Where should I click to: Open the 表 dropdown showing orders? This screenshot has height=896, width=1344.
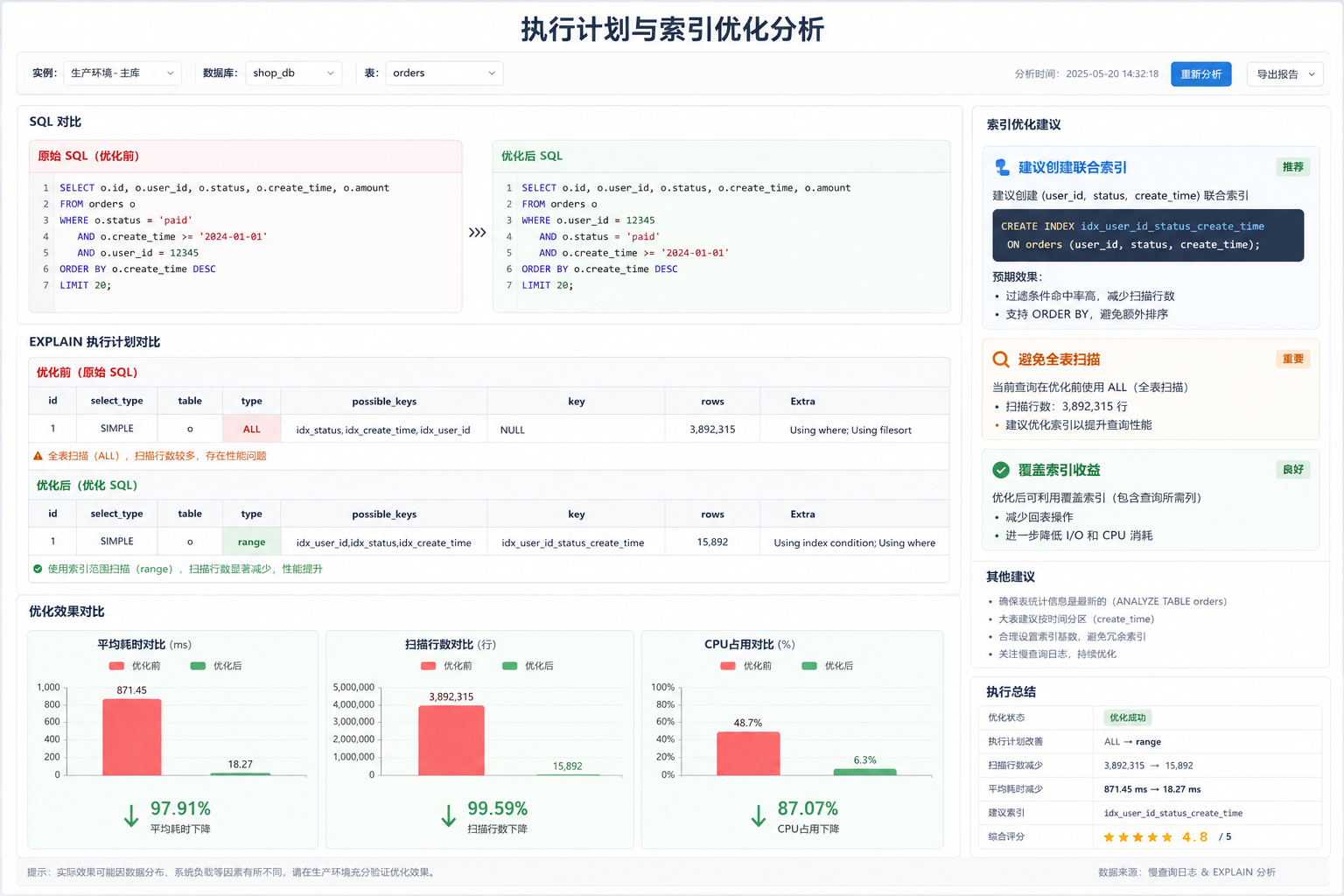(444, 73)
